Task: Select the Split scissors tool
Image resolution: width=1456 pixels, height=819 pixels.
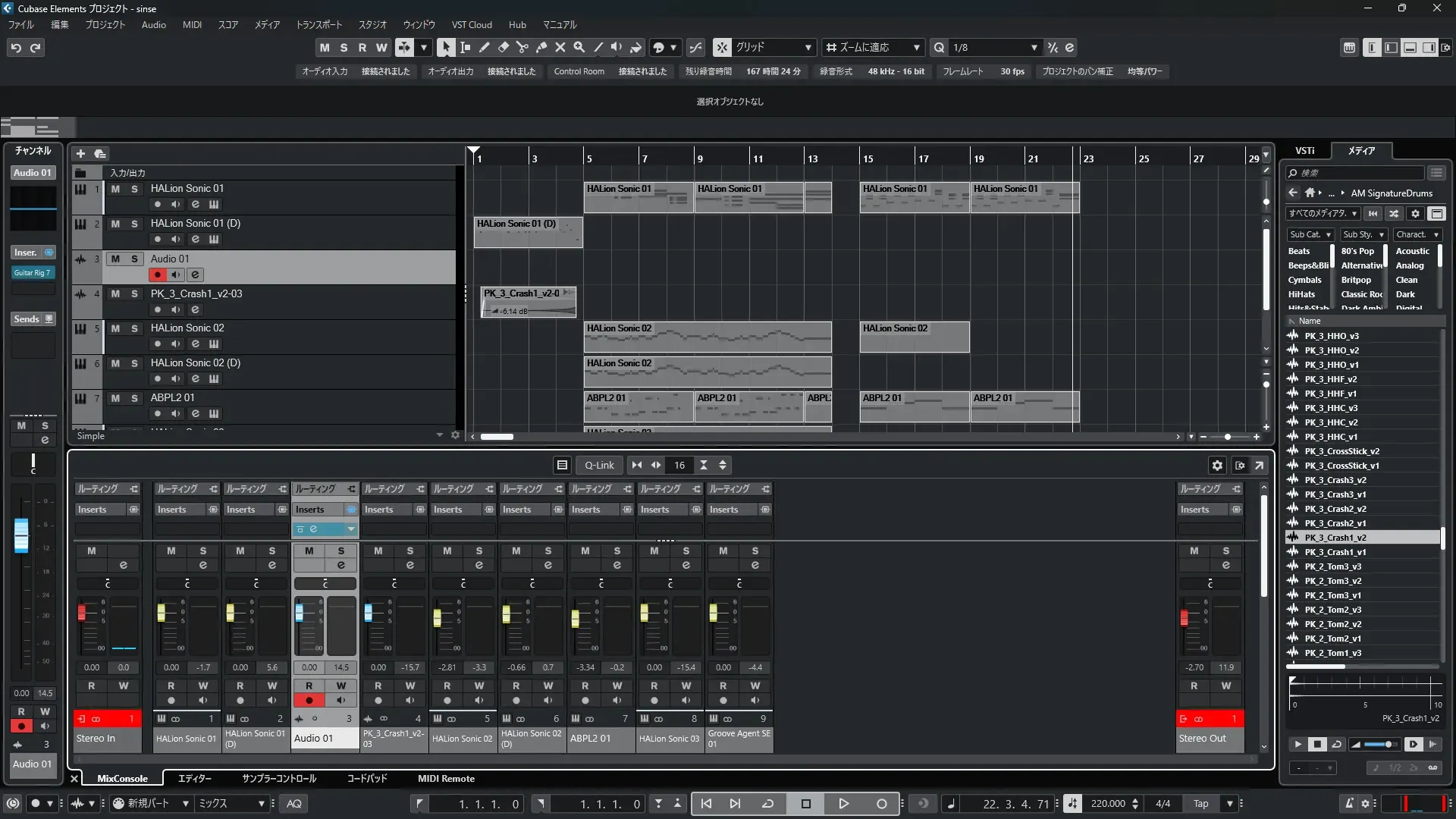Action: point(522,47)
